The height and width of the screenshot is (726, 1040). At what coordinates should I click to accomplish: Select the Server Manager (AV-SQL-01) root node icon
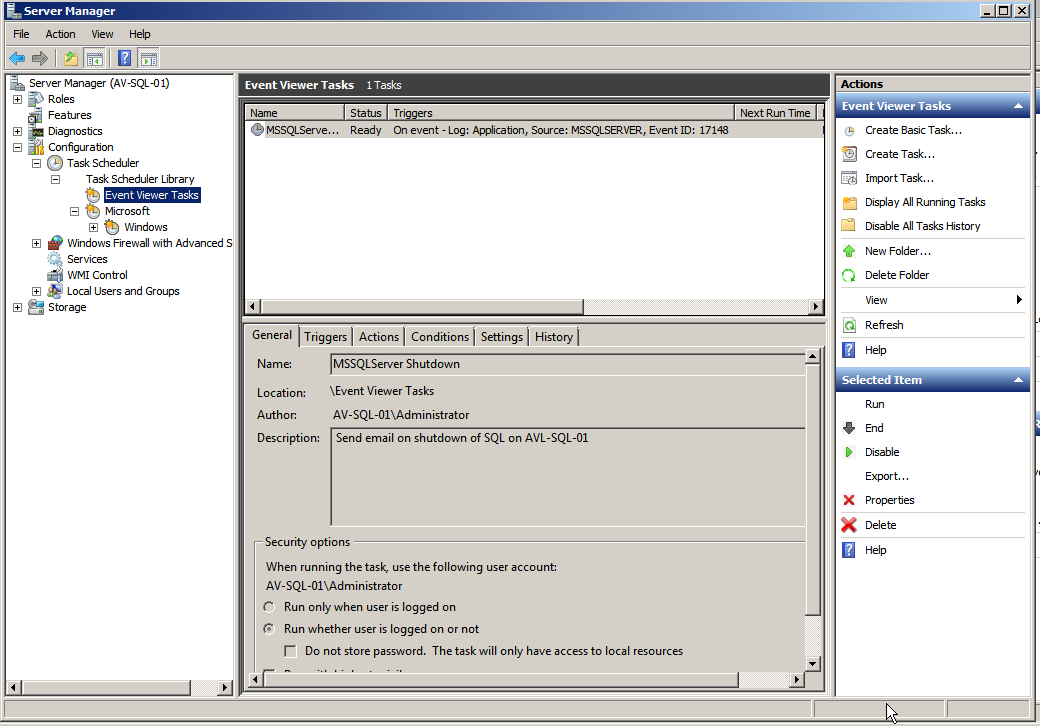point(17,84)
